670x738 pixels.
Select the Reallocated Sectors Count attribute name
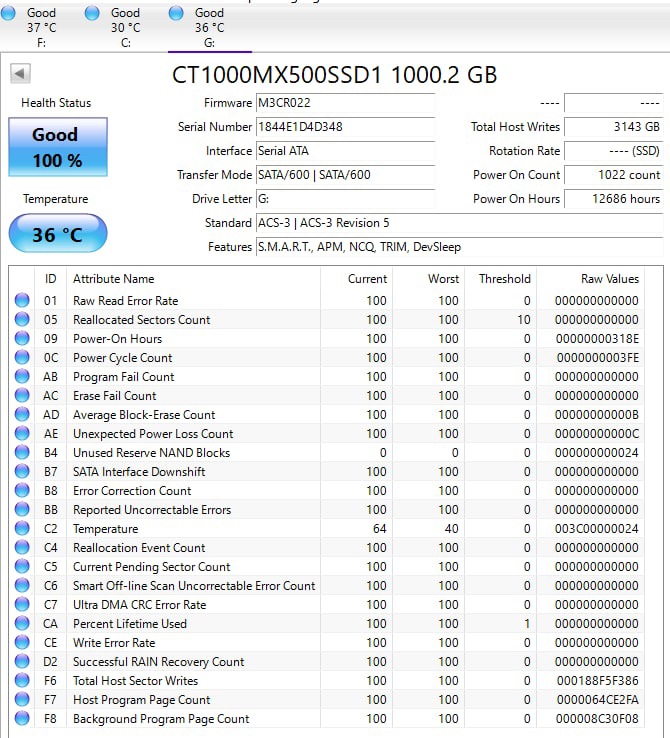click(x=142, y=320)
